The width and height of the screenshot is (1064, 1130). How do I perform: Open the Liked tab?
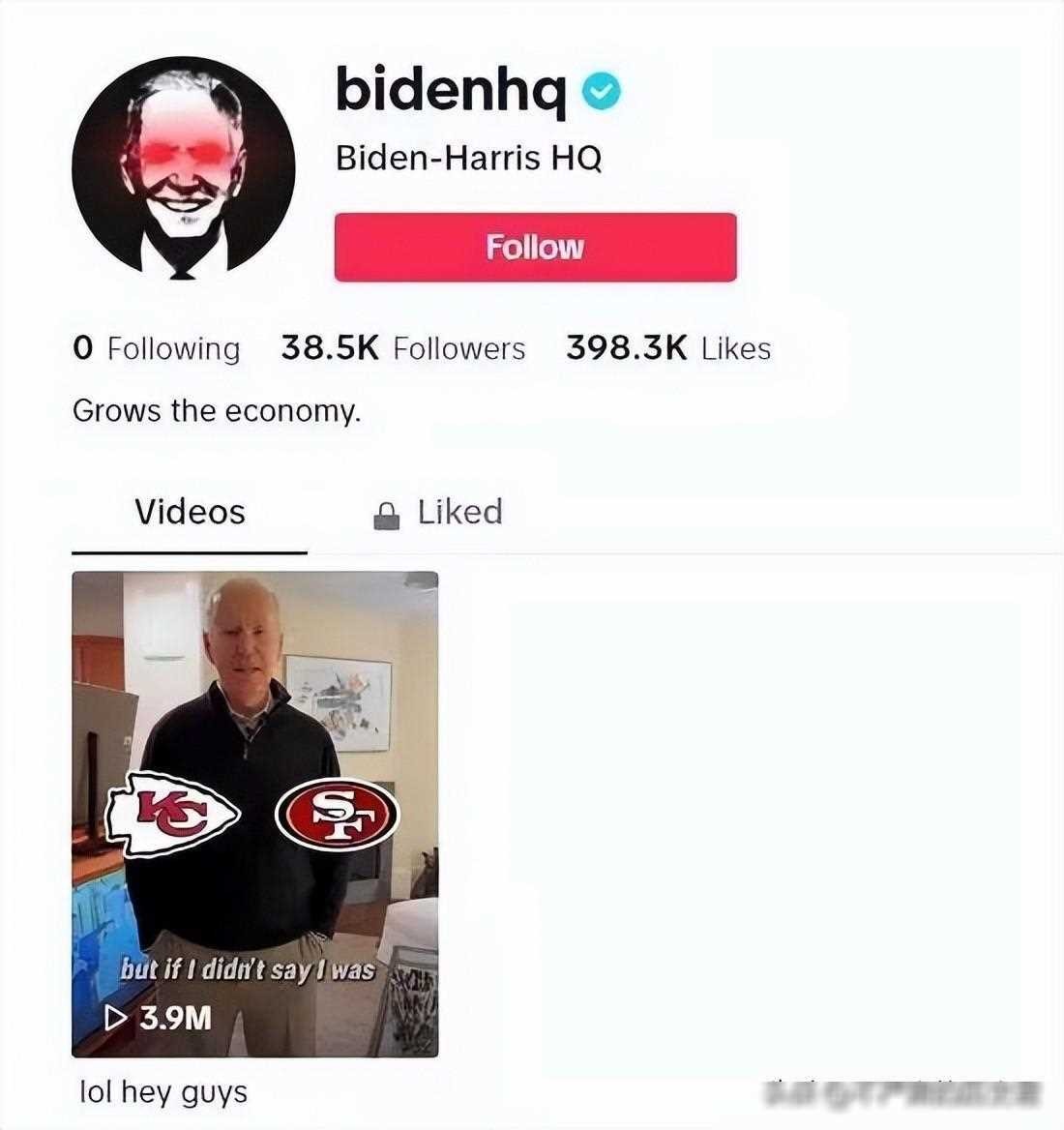pos(438,513)
